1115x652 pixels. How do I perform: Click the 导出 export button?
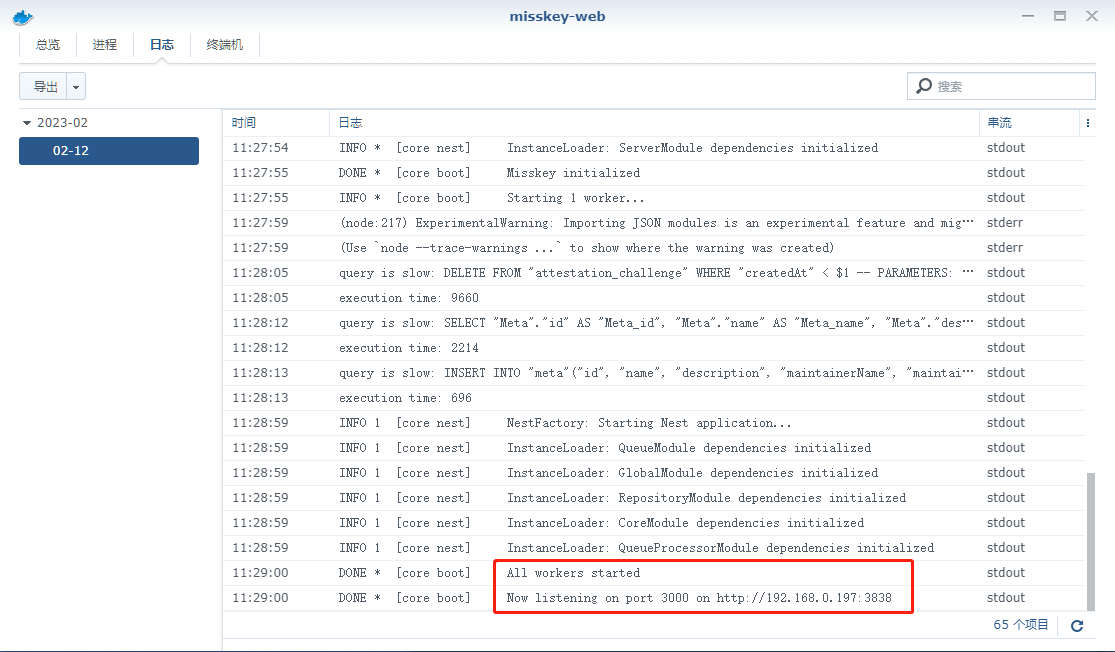coord(43,86)
